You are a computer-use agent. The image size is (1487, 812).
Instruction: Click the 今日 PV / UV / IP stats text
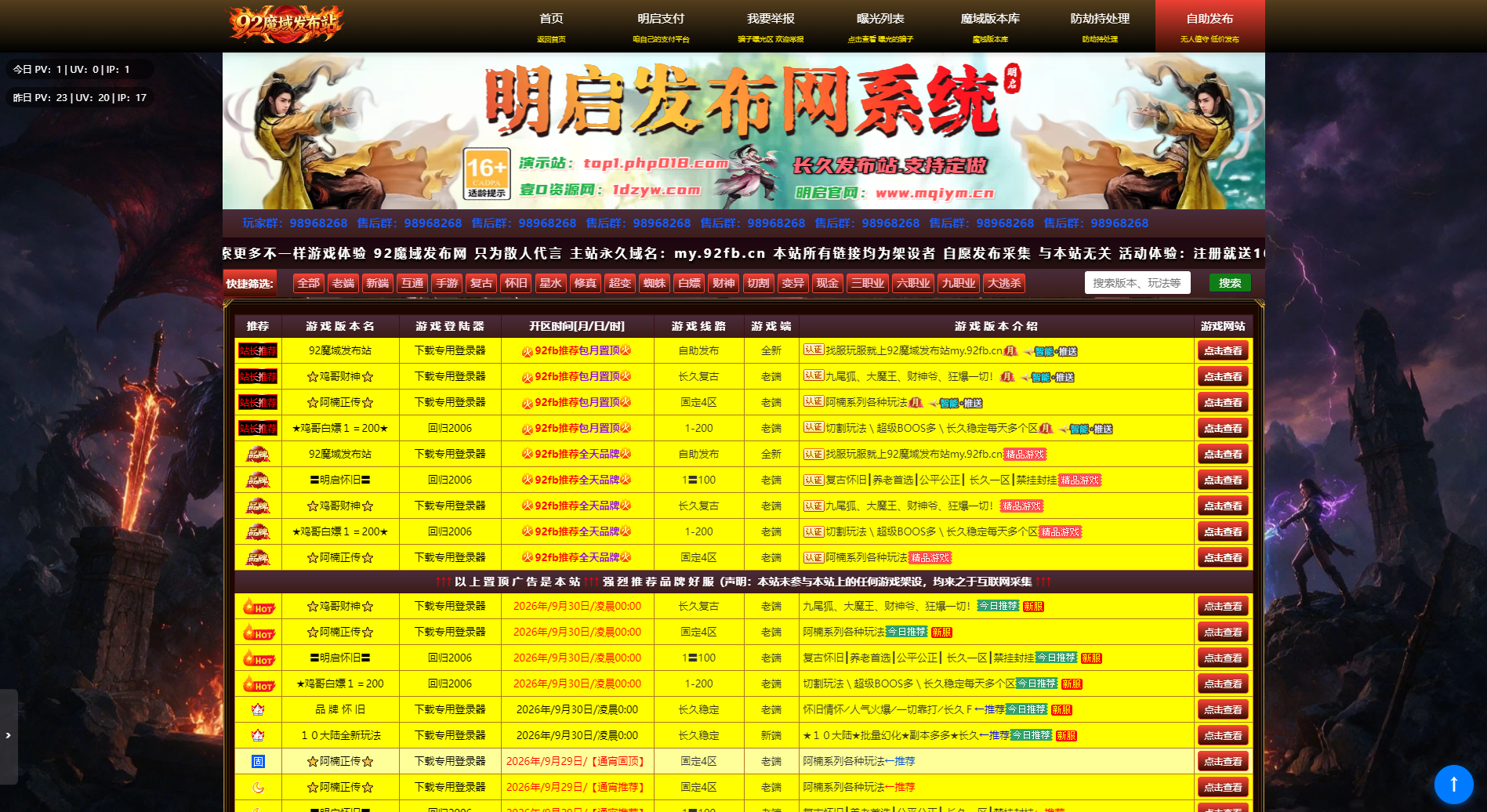click(71, 70)
